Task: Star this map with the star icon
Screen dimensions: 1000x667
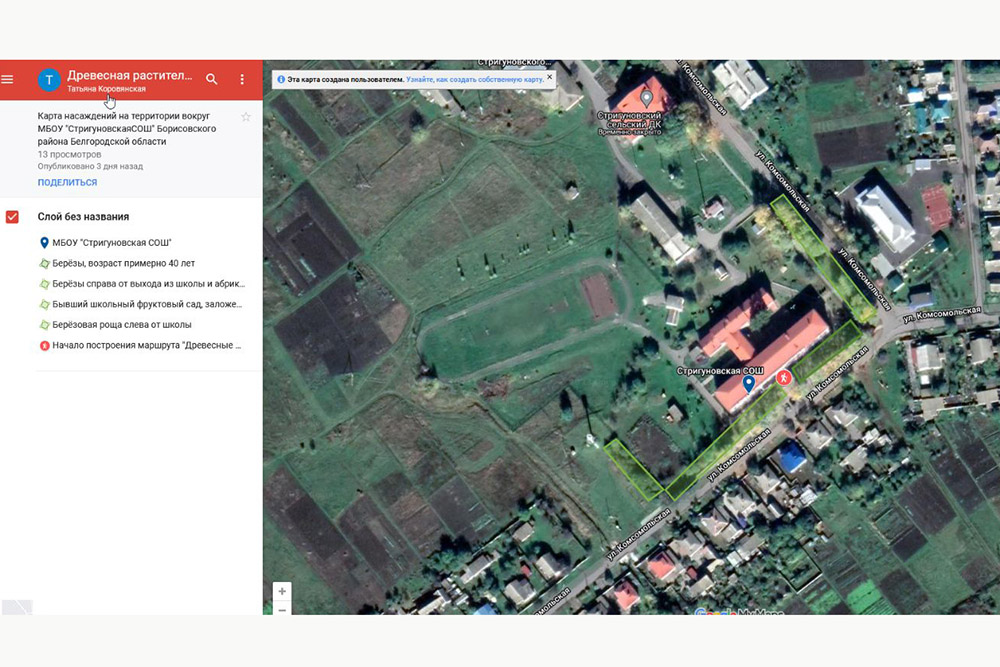Action: click(x=246, y=117)
